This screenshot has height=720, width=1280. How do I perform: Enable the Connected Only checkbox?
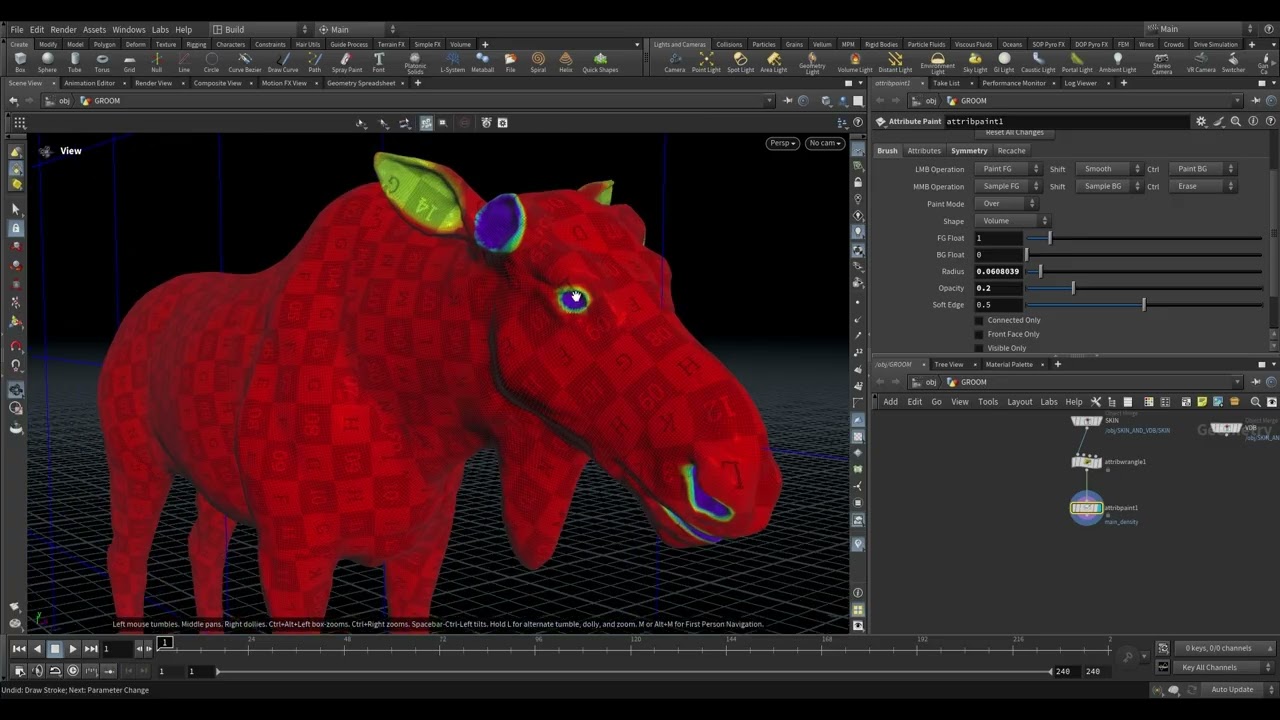tap(979, 320)
